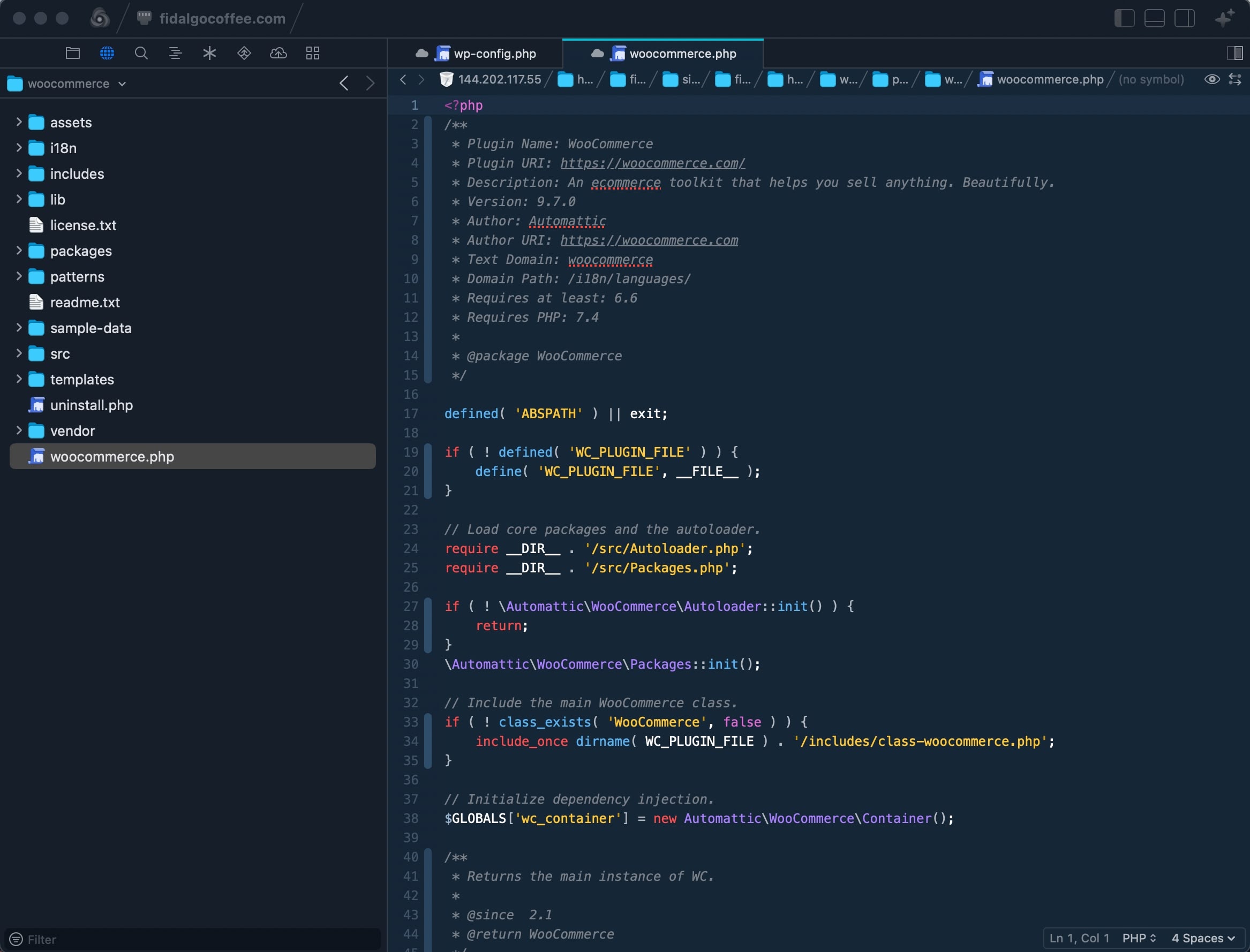Select the templates folder row
Screen dimensions: 1250x952
coord(193,379)
